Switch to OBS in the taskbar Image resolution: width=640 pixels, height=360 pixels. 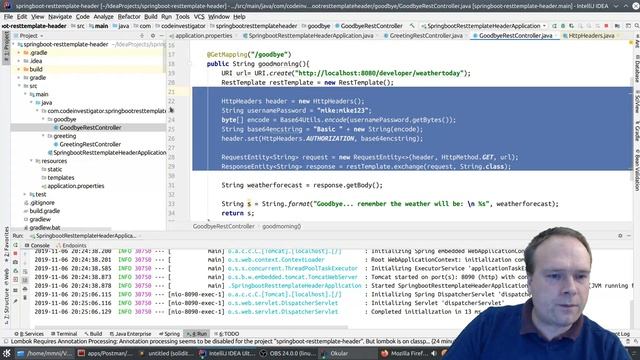pos(287,353)
